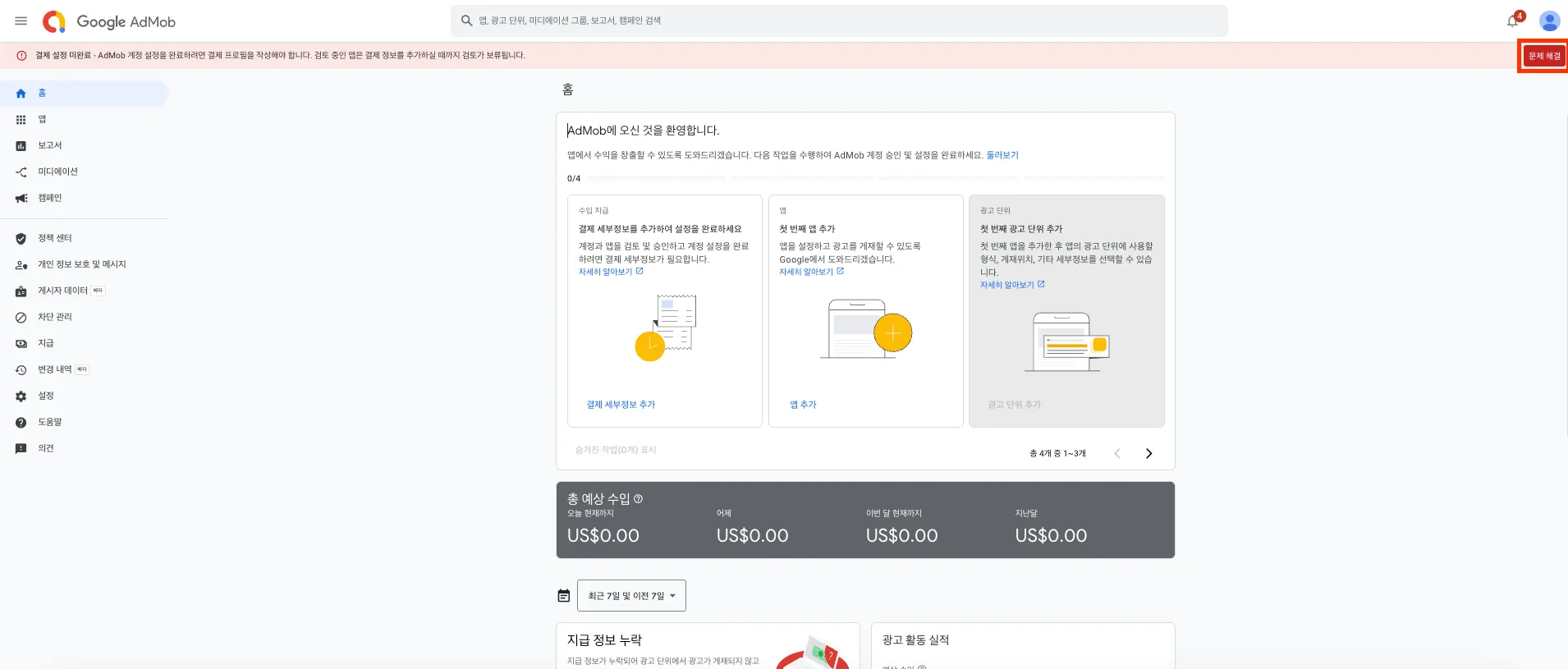
Task: Click the change history icon
Action: (21, 370)
